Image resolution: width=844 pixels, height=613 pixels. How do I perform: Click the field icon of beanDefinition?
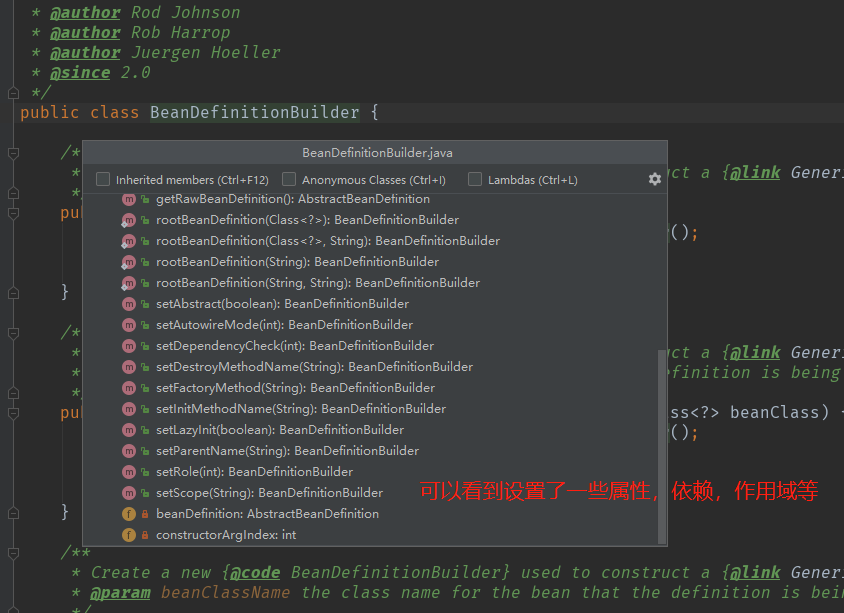pos(129,514)
